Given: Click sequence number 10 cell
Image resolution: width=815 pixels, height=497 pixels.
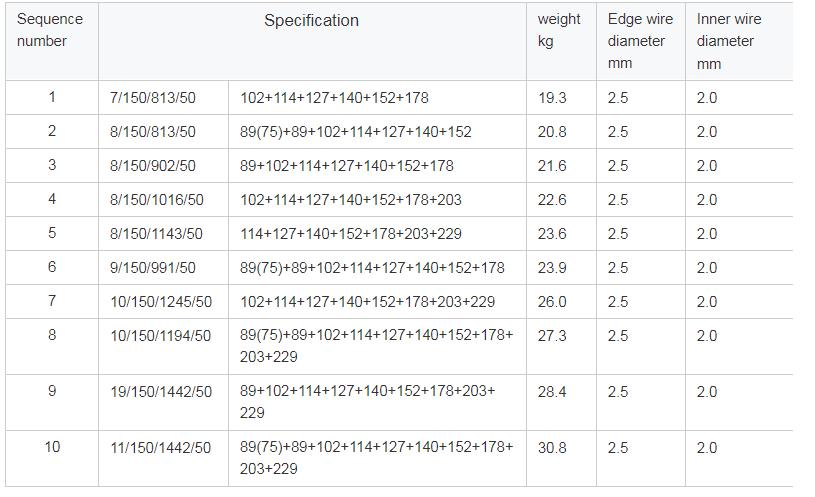Looking at the screenshot, I should [x=52, y=459].
